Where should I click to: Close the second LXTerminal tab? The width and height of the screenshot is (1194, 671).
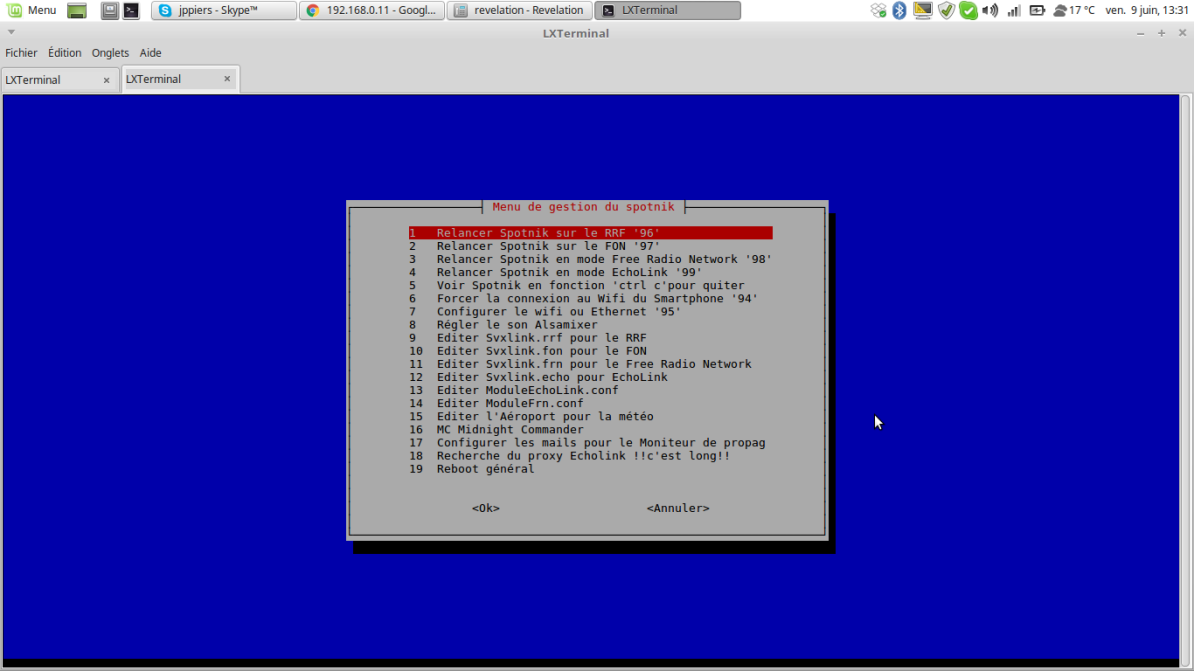point(227,79)
